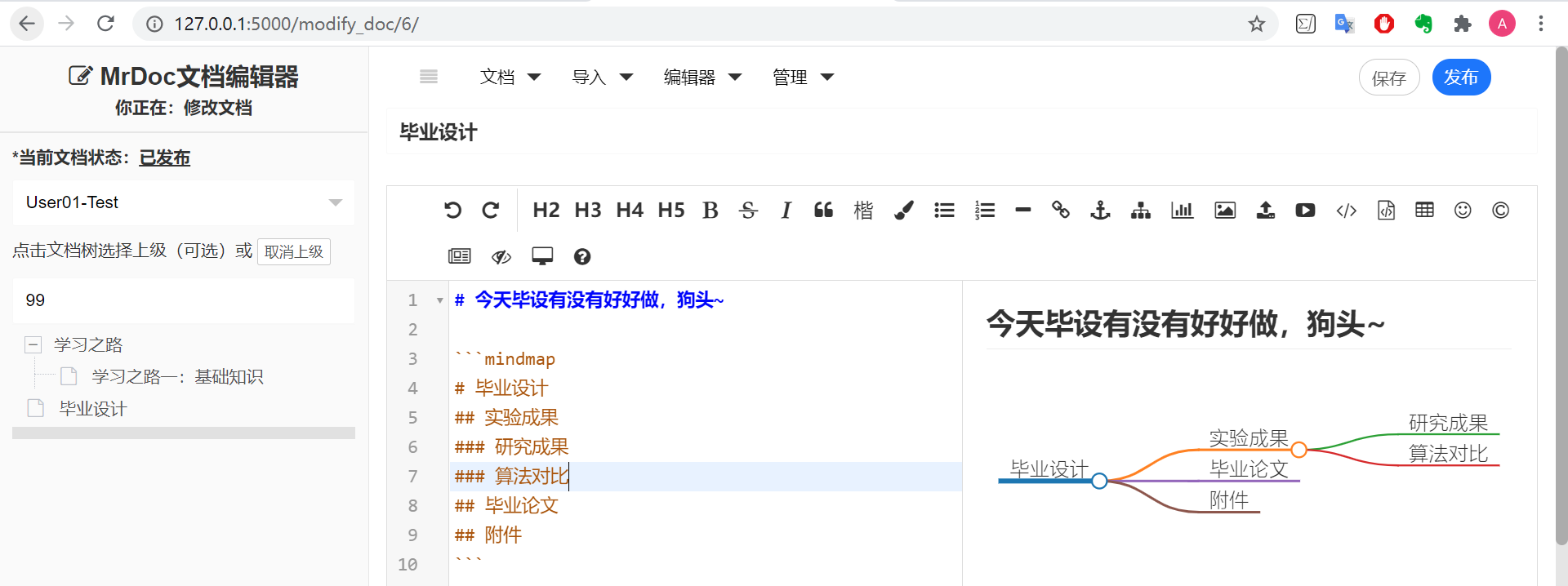The height and width of the screenshot is (586, 1568).
Task: Click editor line 9 ## 附件
Action: [x=488, y=535]
